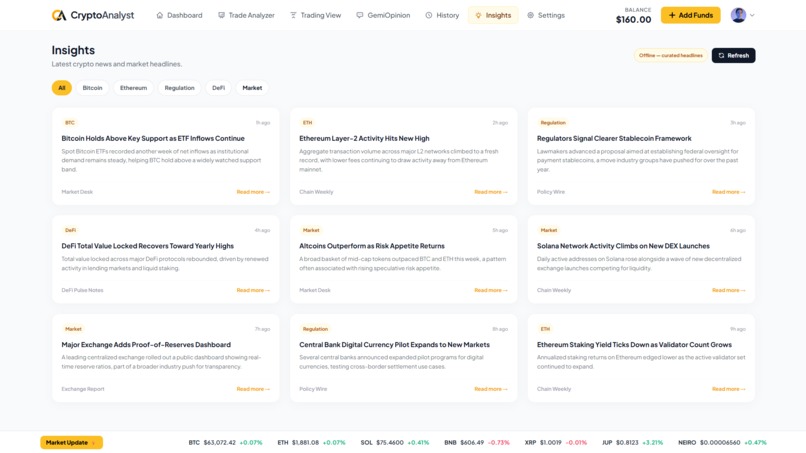Click the NEIRO ticker entry
The image size is (806, 453).
click(722, 443)
